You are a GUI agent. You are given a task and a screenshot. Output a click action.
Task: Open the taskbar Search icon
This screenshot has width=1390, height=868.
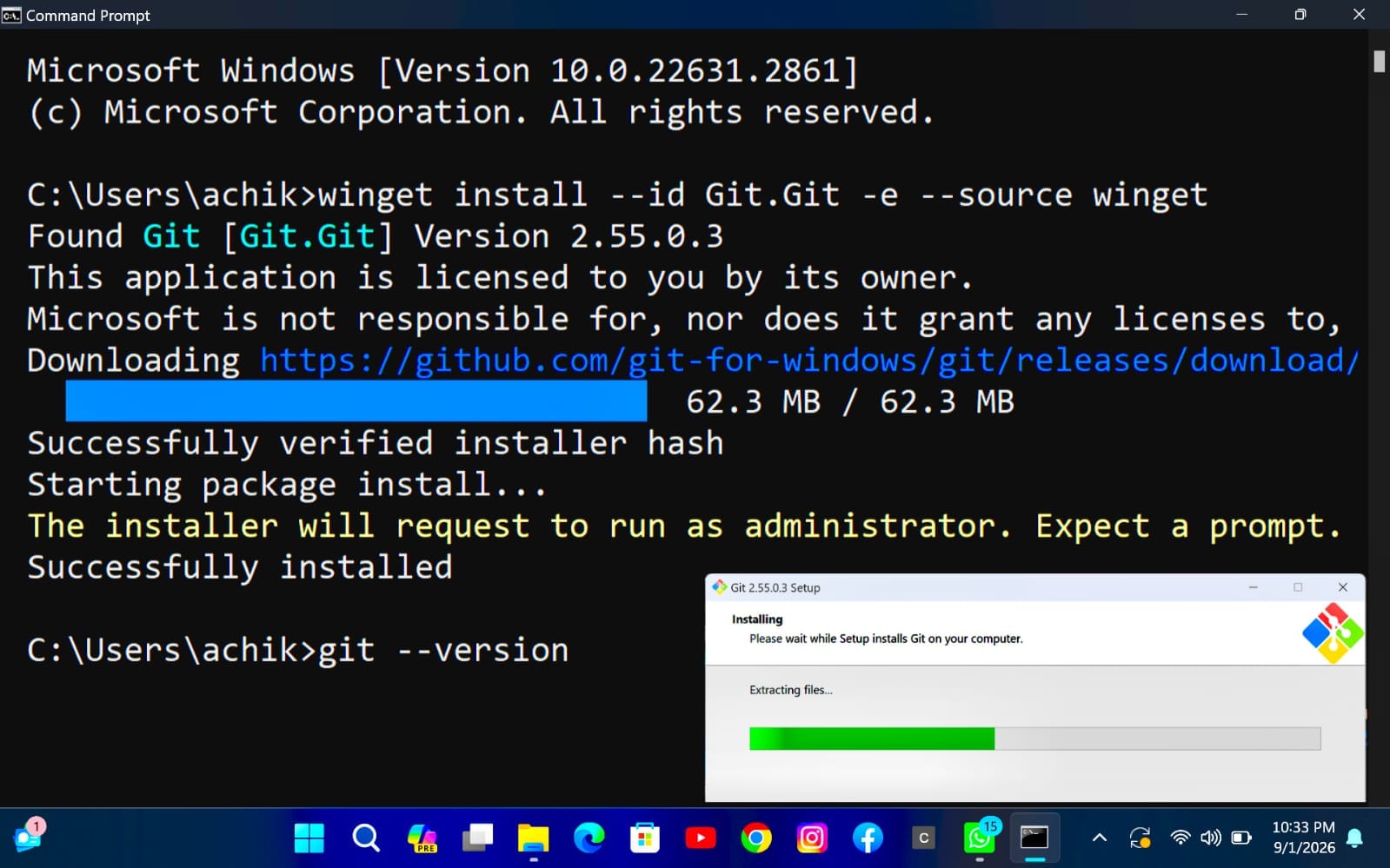click(365, 838)
